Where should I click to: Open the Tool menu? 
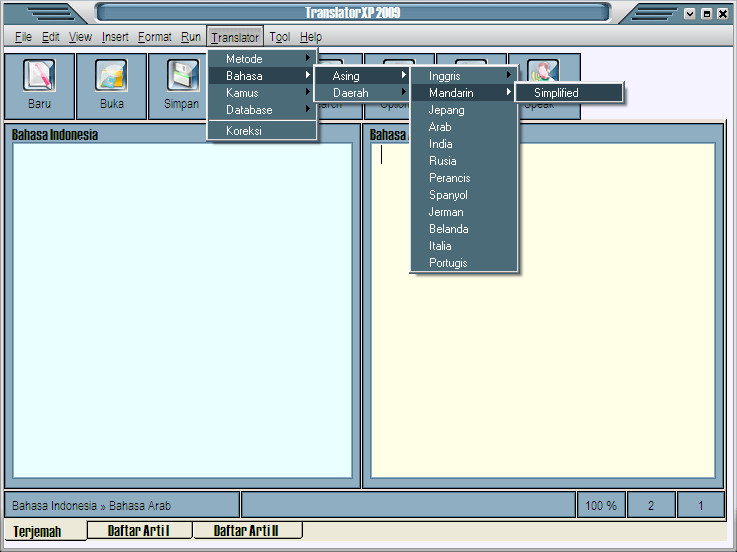point(280,37)
